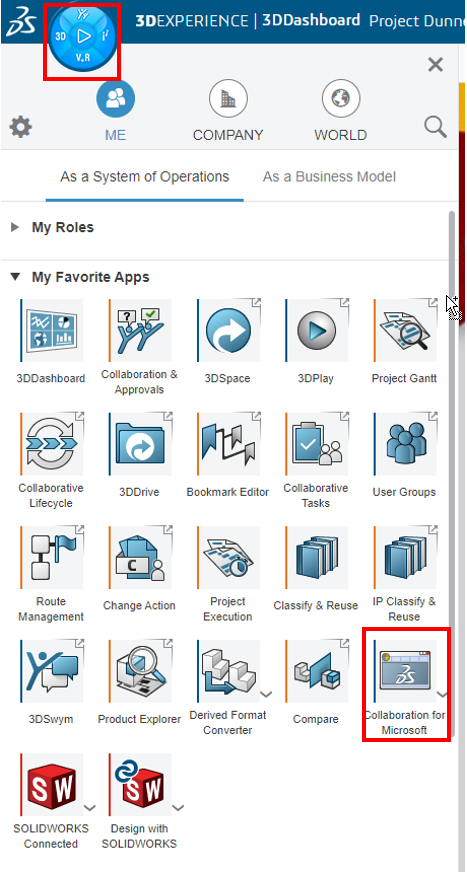Launch the 3DPlay app
This screenshot has height=879, width=467.
317,331
